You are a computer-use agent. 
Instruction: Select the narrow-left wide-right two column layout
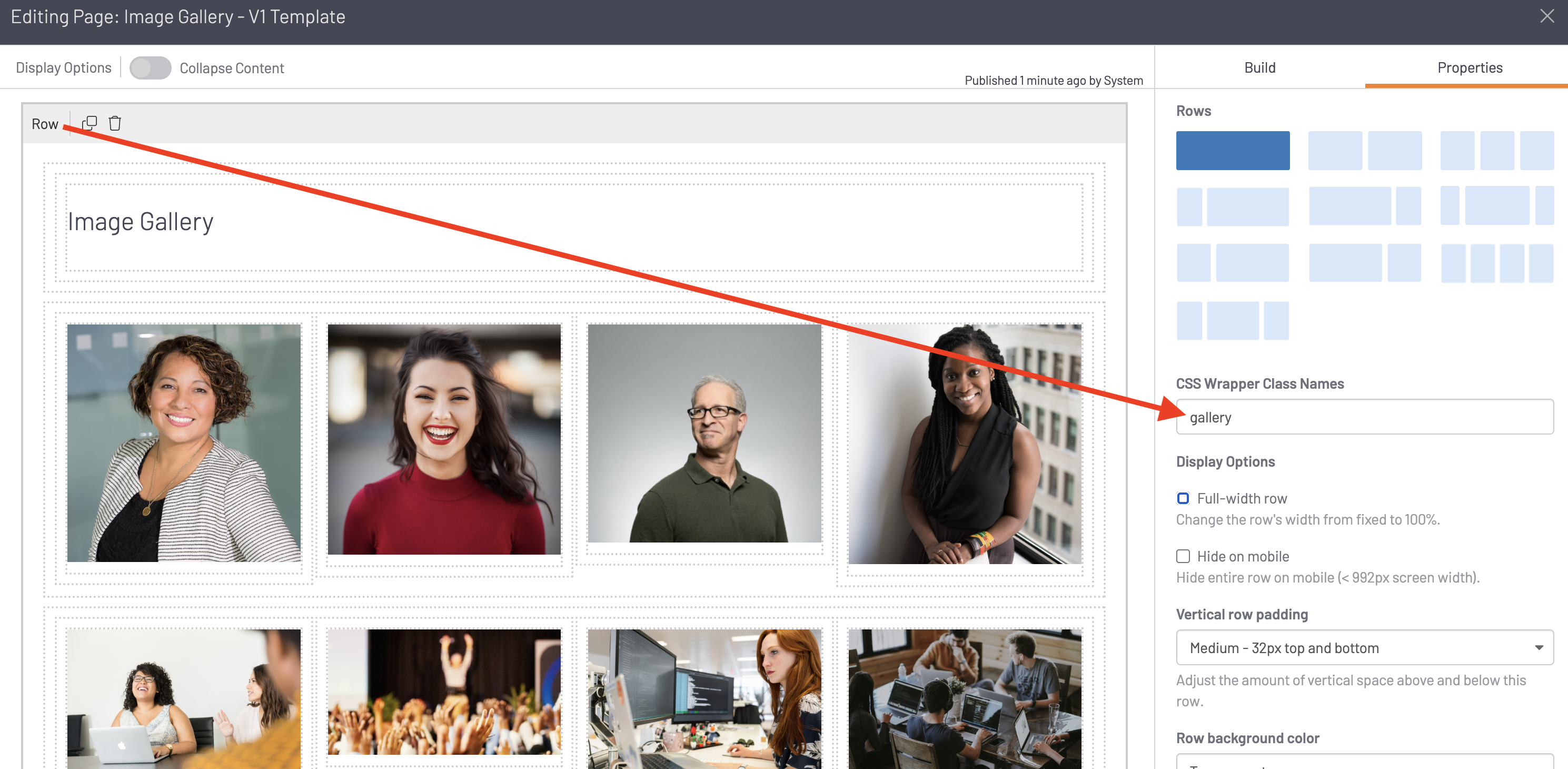coord(1232,206)
